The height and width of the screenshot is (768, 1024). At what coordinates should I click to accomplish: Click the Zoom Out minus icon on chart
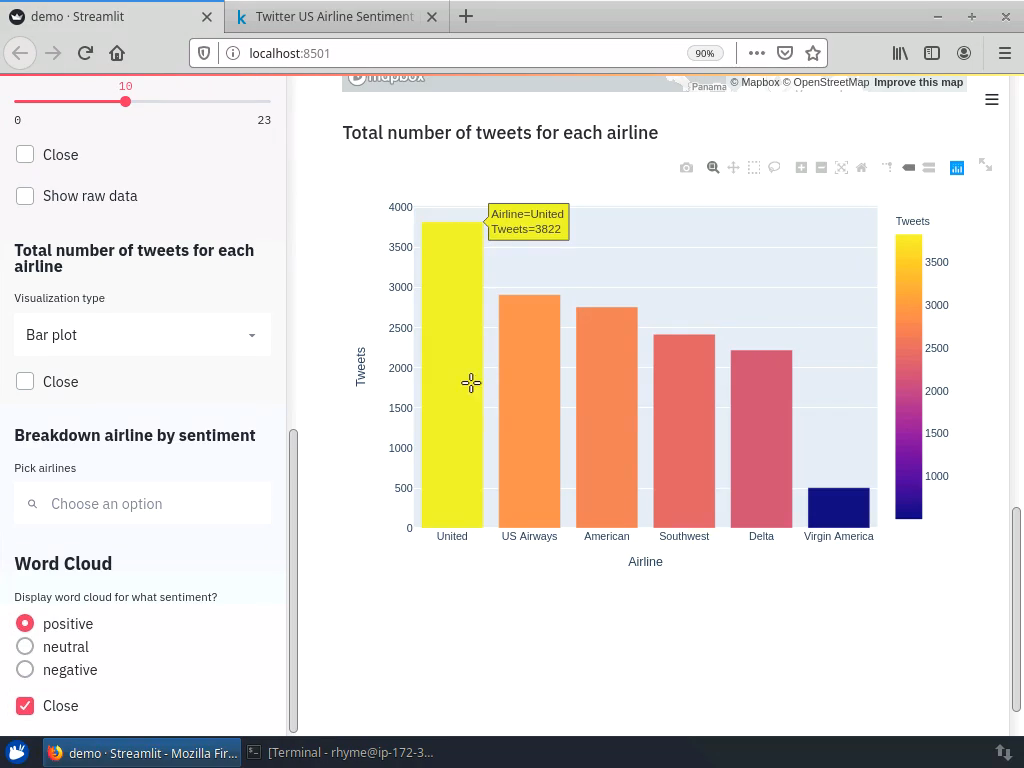pos(822,168)
